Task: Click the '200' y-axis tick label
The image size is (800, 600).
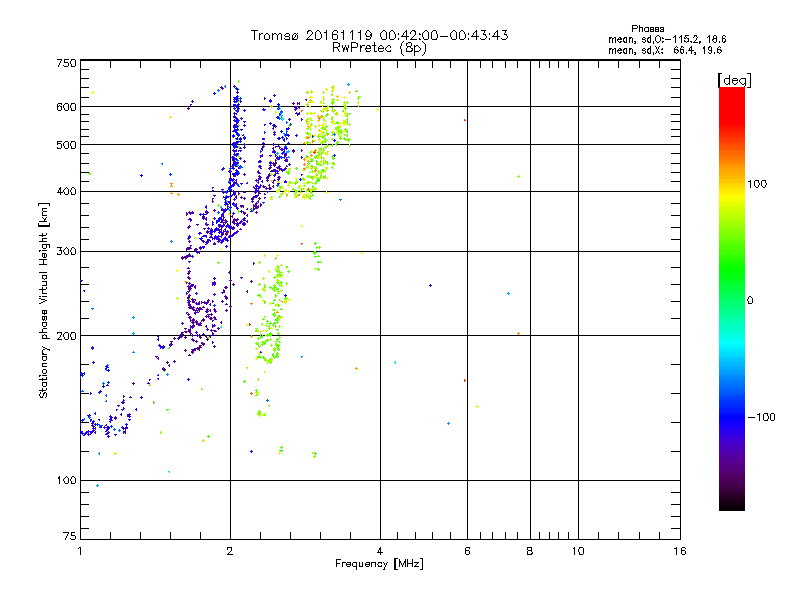Action: (66, 336)
